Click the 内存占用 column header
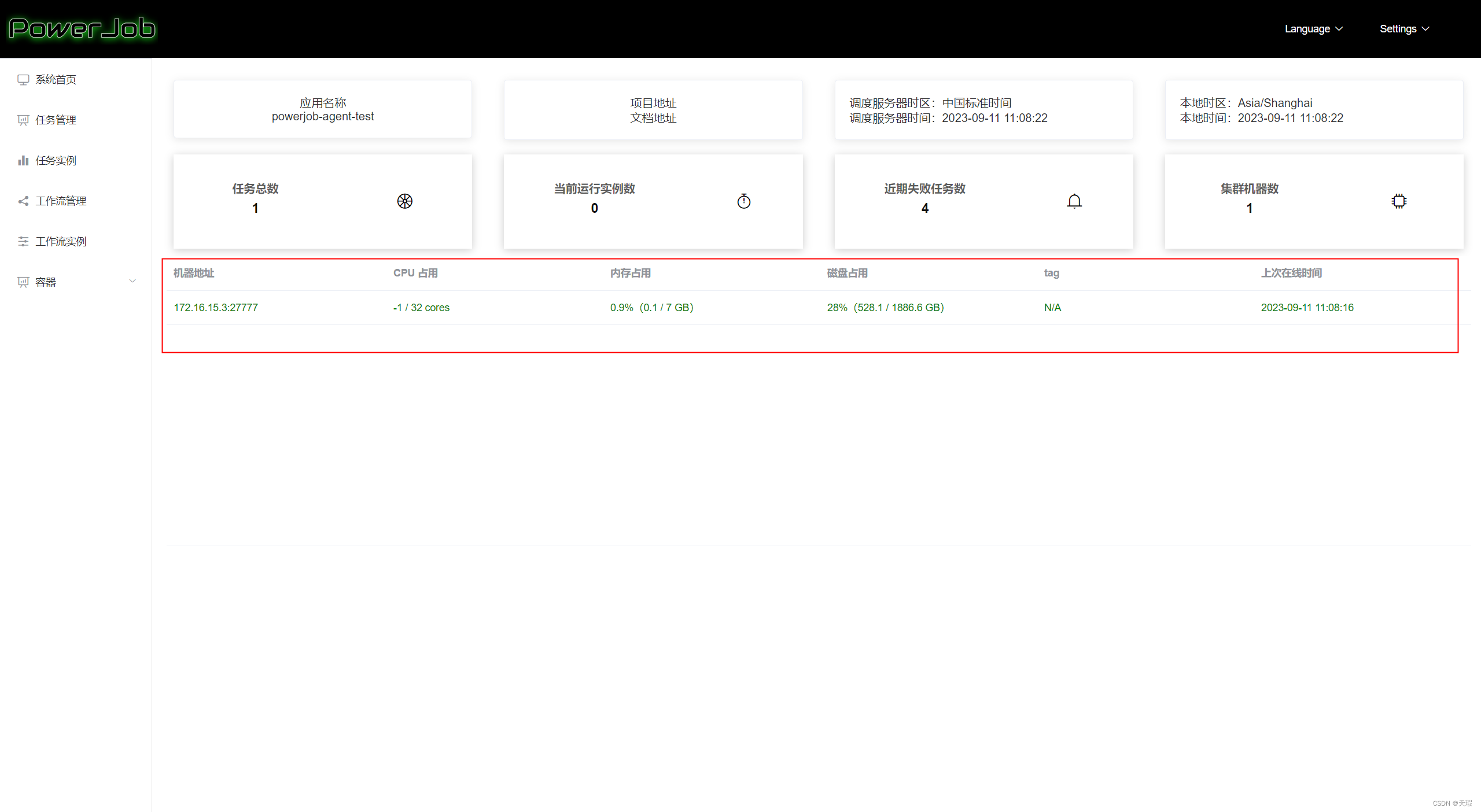Screen dimensions: 1481x812 point(631,273)
